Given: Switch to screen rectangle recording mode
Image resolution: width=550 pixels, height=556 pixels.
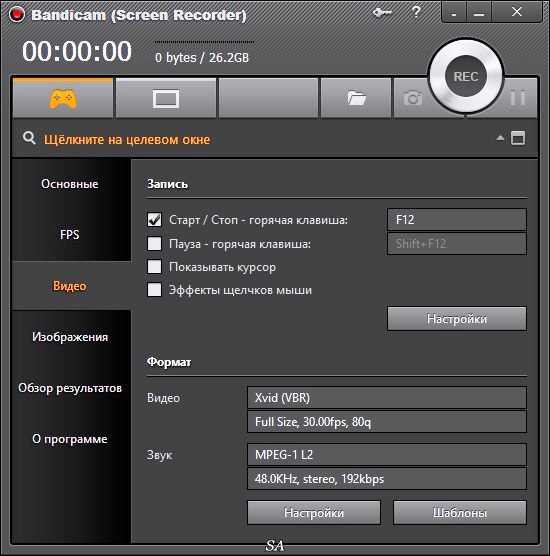Looking at the screenshot, I should click(166, 99).
